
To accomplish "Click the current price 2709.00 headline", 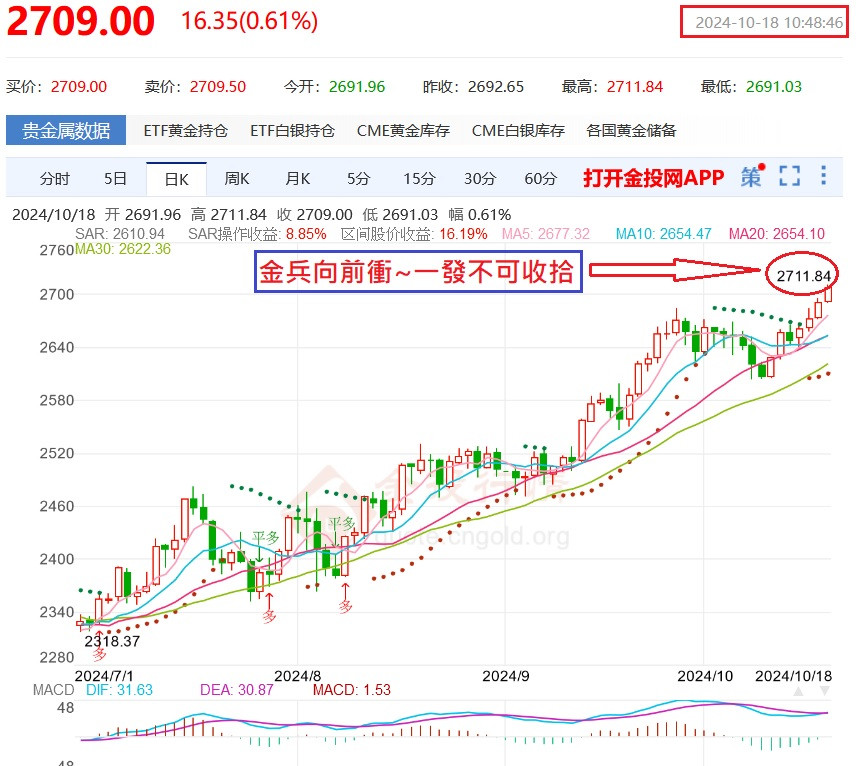I will tap(81, 21).
